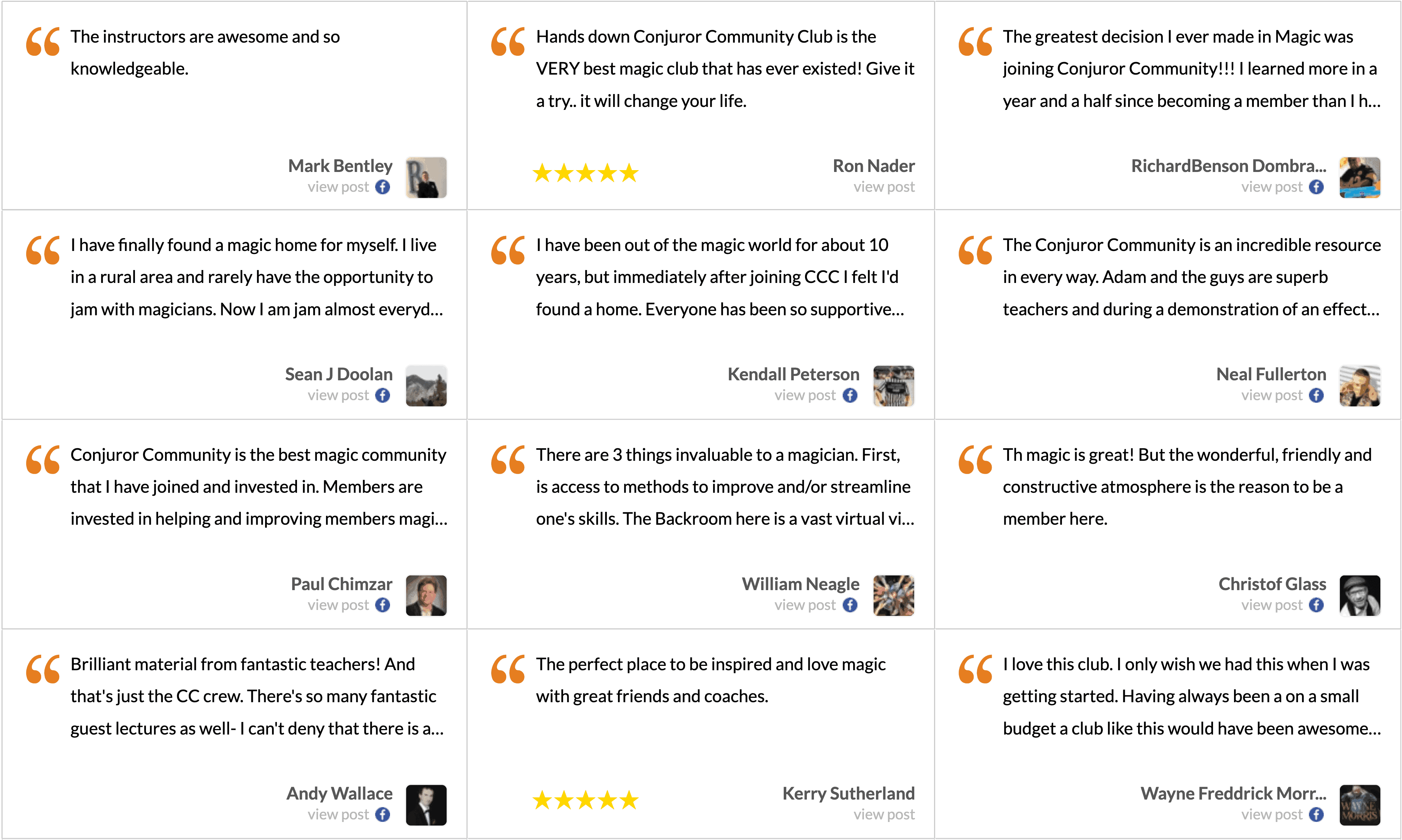Open Kerry Sutherland's view post link
This screenshot has width=1402, height=840.
[x=884, y=815]
